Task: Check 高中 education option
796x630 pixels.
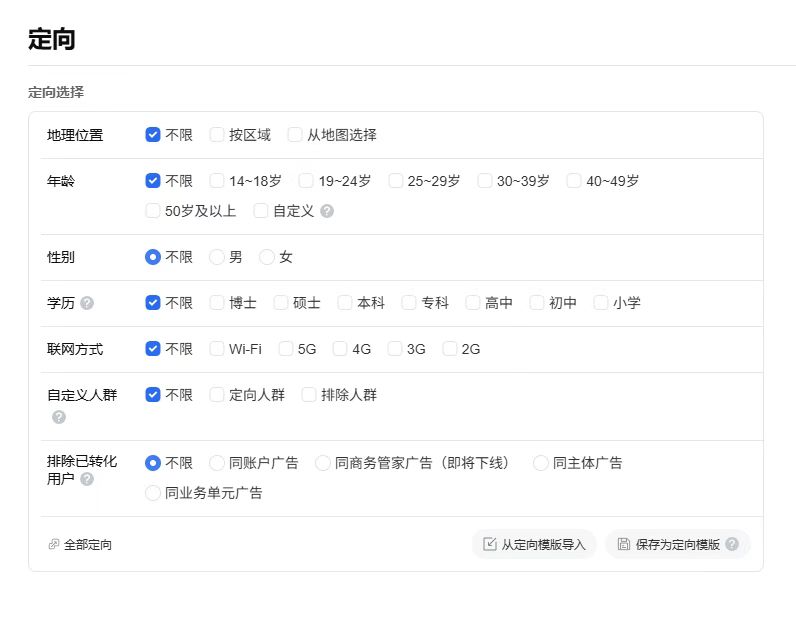Action: [473, 303]
